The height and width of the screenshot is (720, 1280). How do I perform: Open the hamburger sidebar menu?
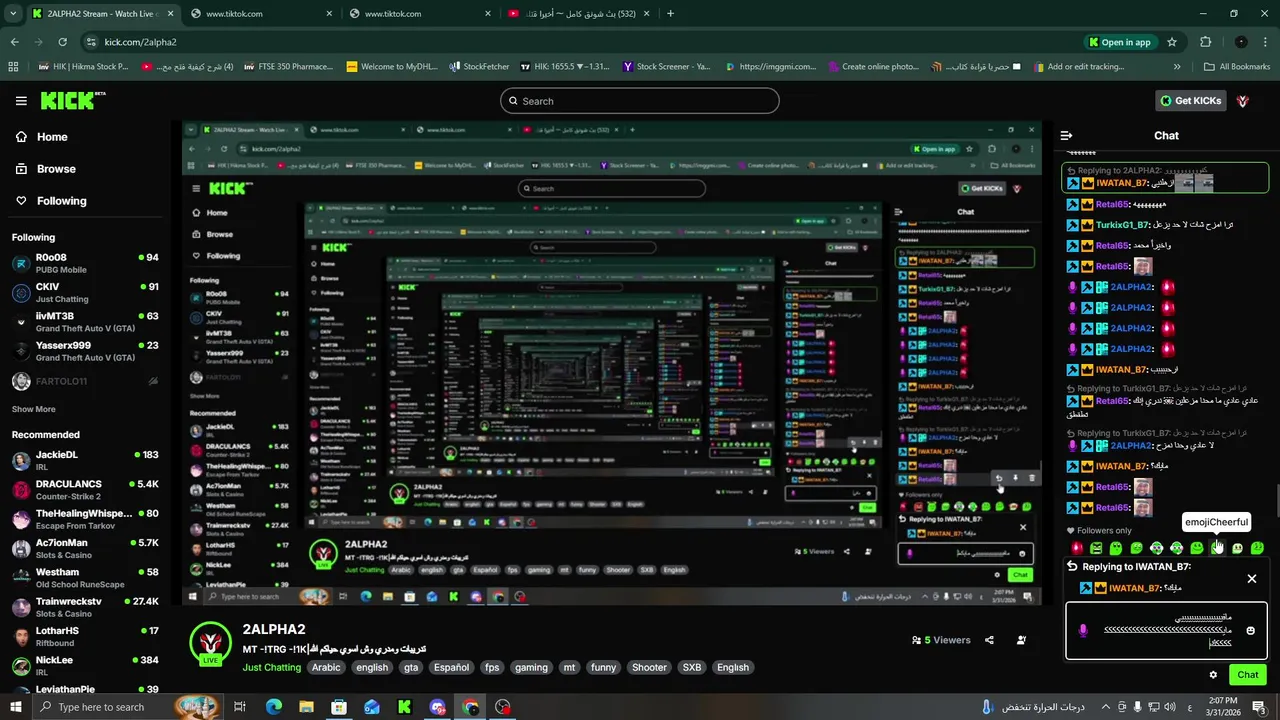[21, 101]
